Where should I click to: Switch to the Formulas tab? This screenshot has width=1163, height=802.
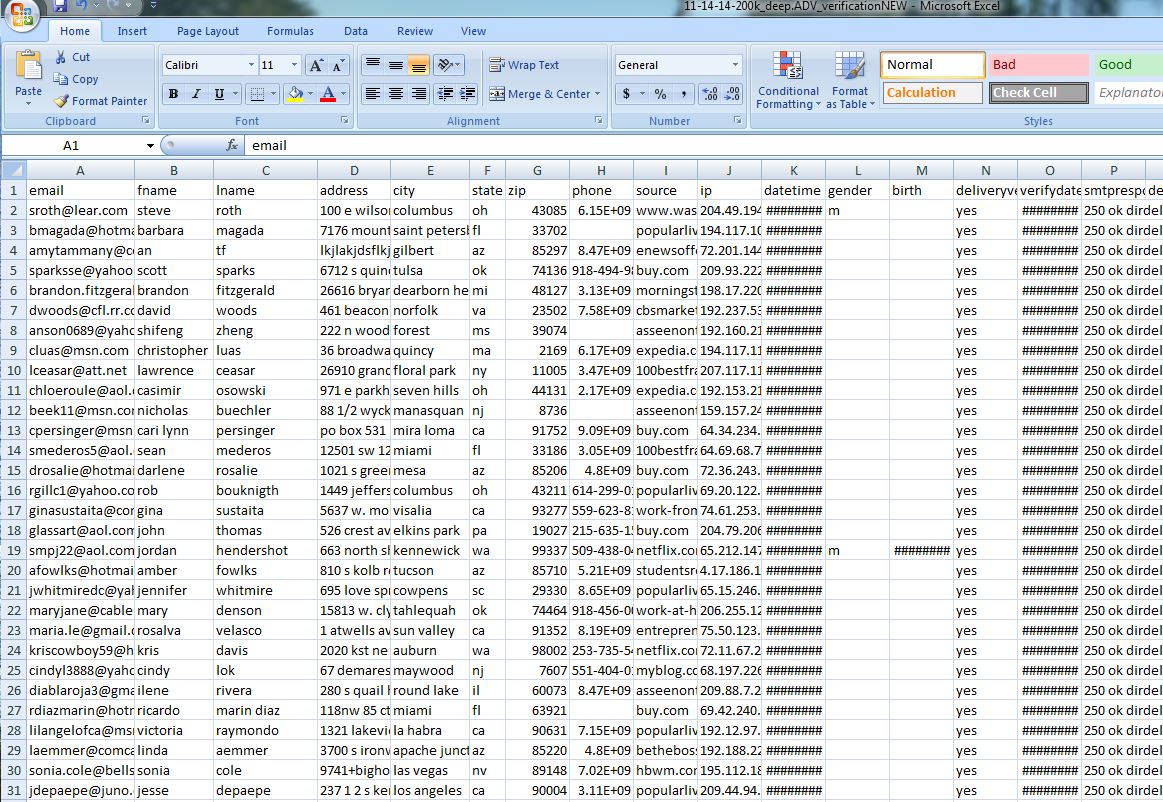pyautogui.click(x=290, y=31)
